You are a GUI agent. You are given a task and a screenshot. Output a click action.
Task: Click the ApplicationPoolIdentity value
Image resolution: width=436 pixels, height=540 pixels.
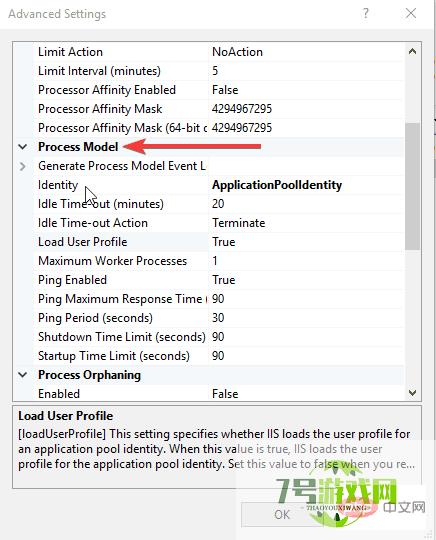[277, 185]
